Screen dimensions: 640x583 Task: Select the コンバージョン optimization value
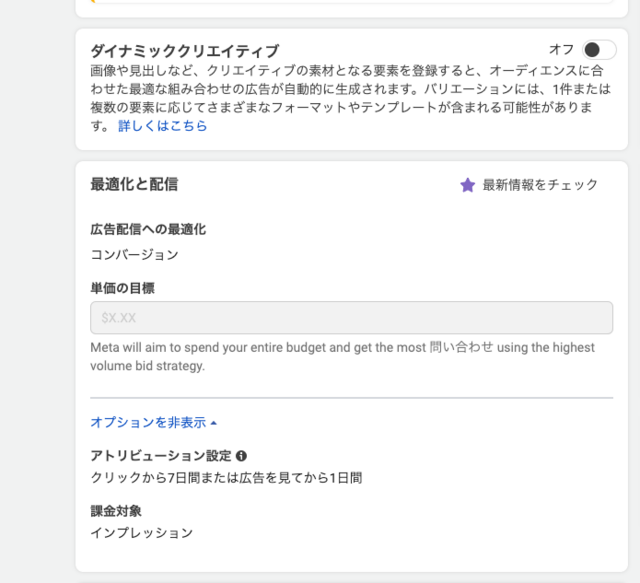tap(134, 254)
